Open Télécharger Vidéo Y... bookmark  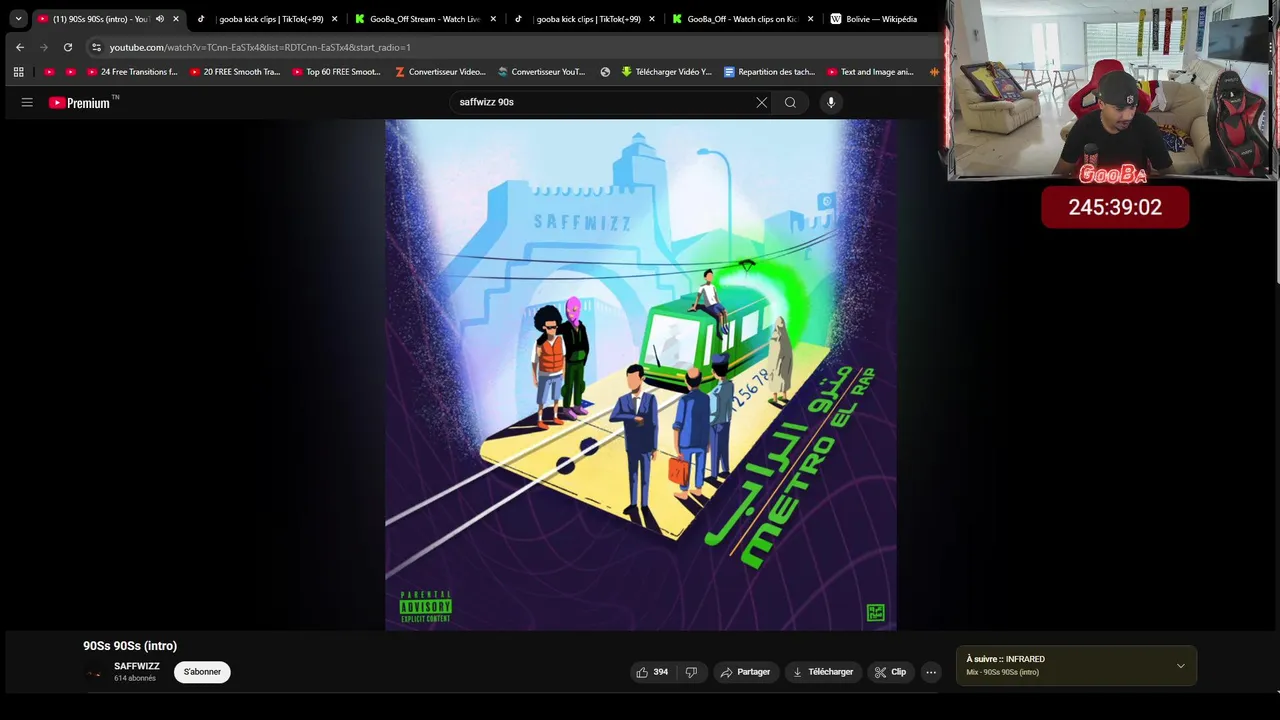(x=666, y=72)
